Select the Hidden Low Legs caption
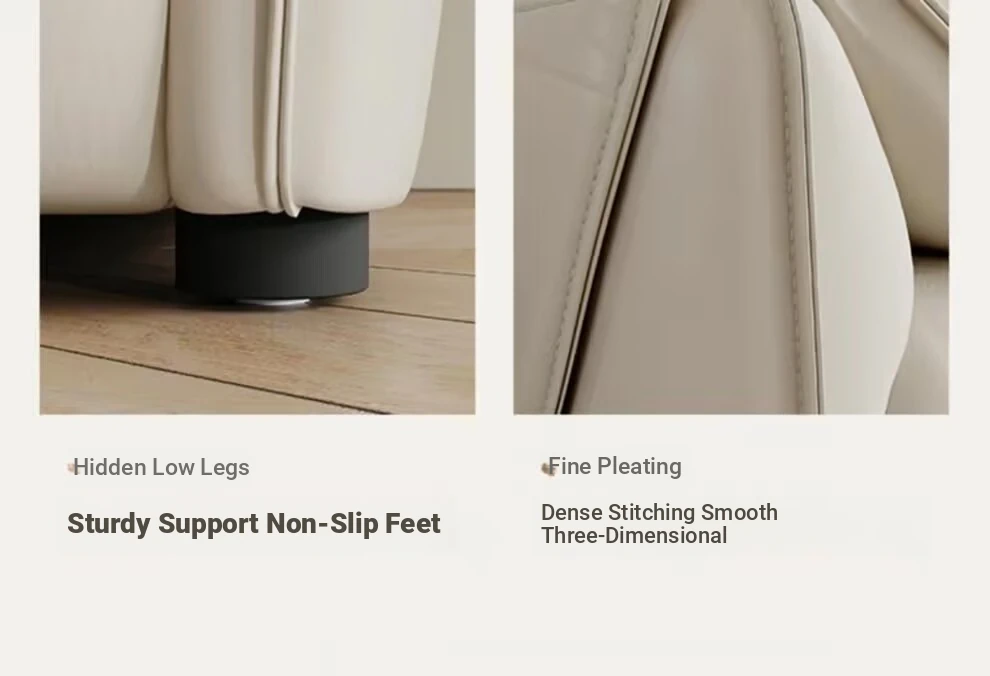 [x=162, y=468]
